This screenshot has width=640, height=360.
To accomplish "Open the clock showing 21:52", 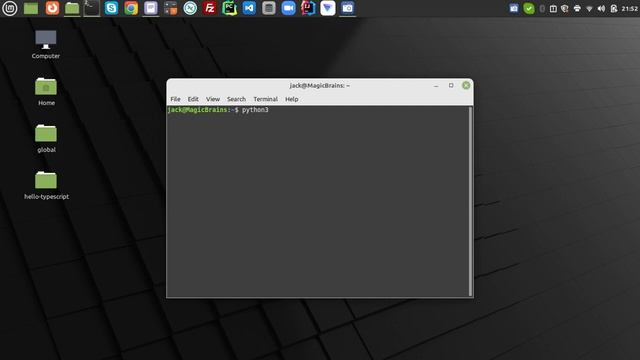I will (629, 8).
